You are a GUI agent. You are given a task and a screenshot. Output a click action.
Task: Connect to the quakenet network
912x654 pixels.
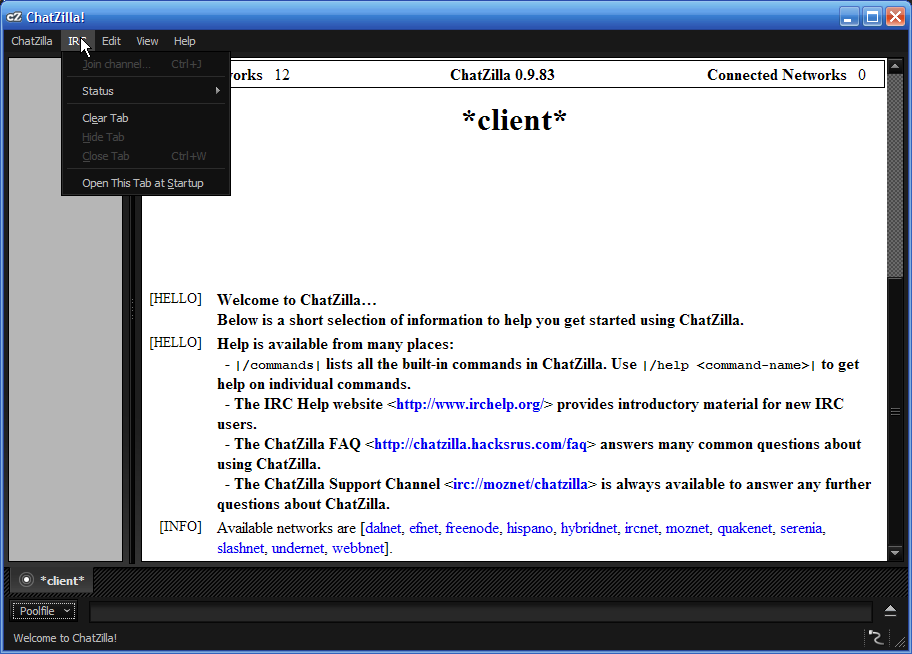(x=744, y=528)
